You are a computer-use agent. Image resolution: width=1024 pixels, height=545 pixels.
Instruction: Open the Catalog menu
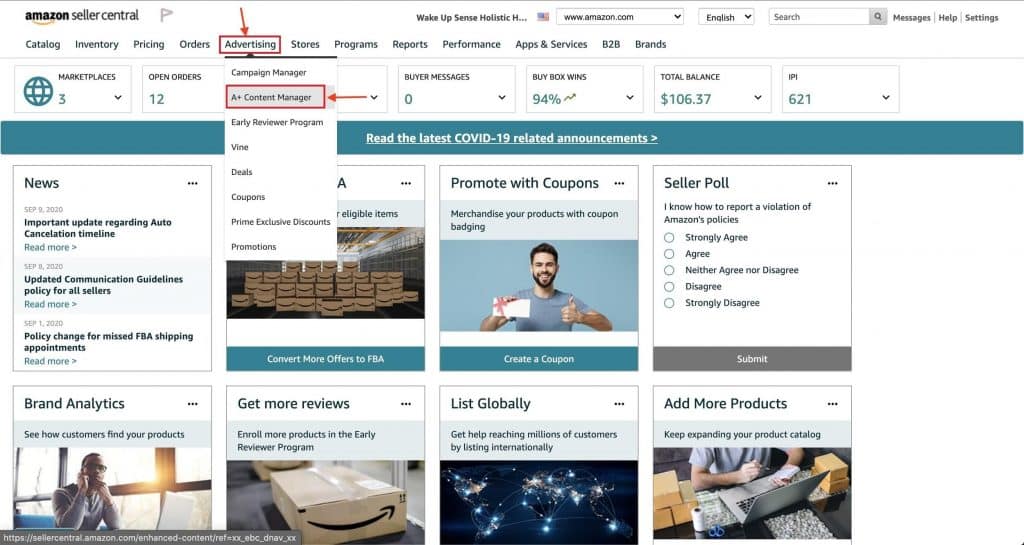(x=42, y=44)
